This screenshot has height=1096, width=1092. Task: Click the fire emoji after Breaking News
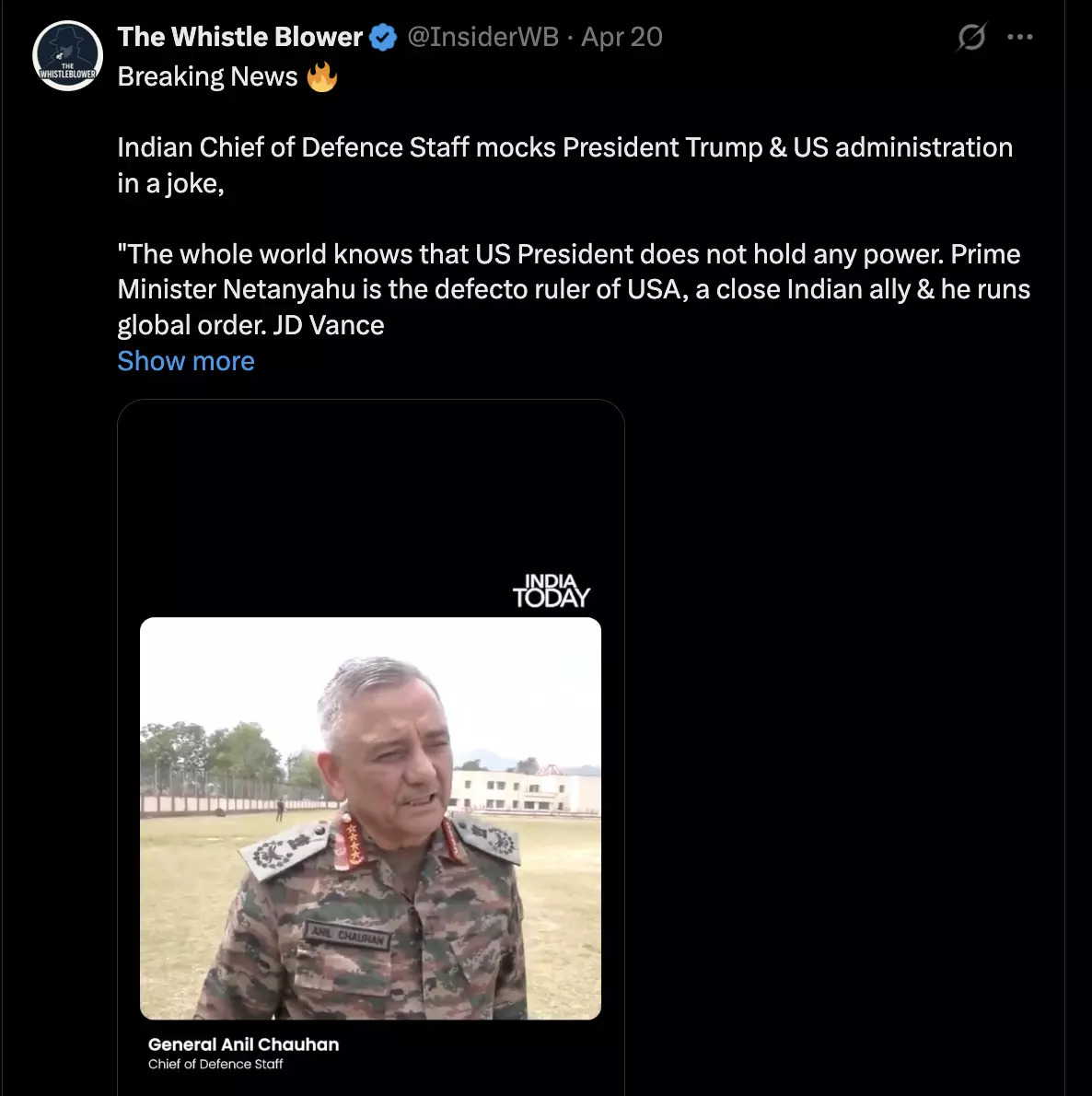coord(322,76)
